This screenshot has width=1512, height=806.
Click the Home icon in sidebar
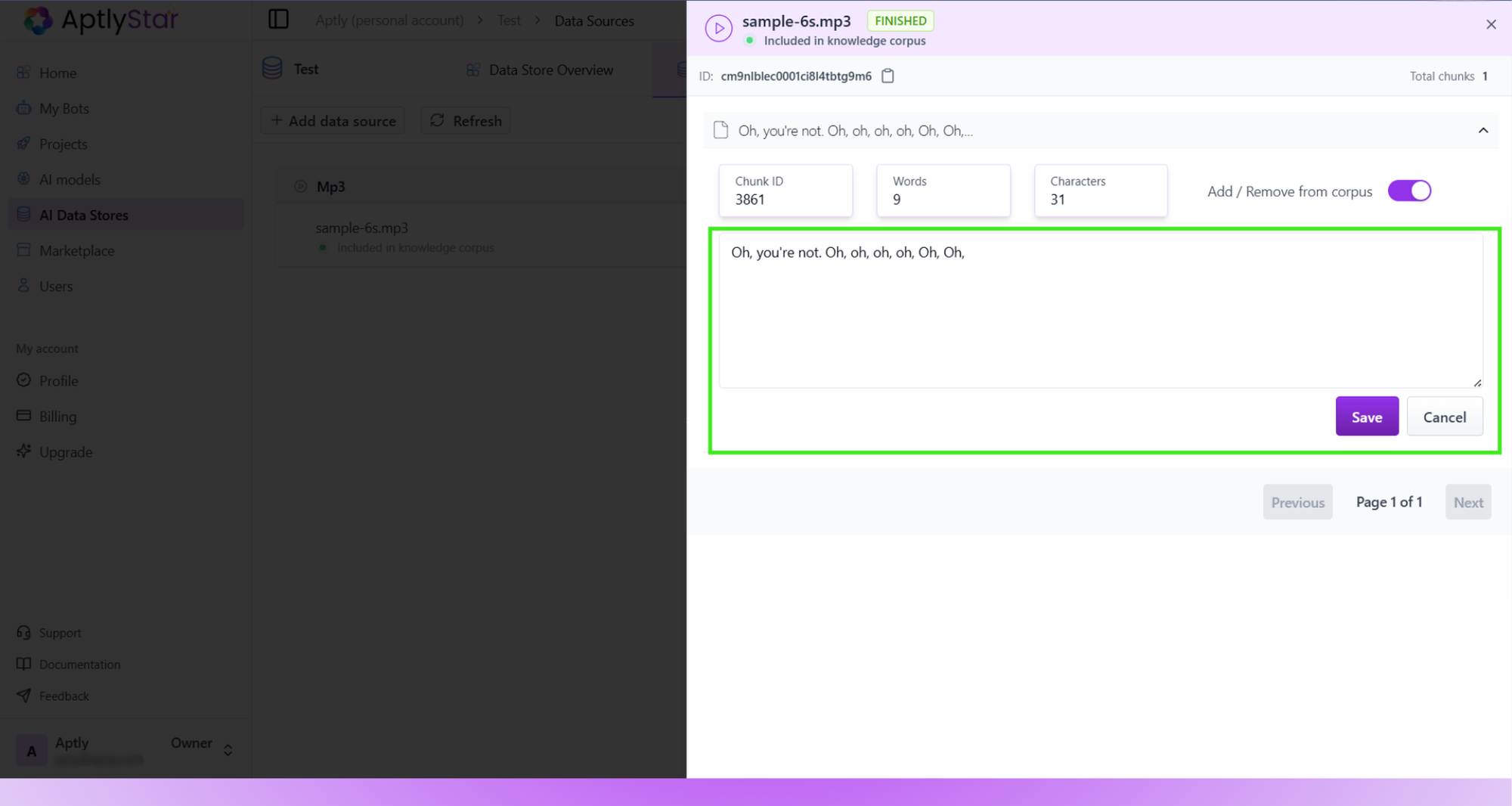click(x=23, y=73)
